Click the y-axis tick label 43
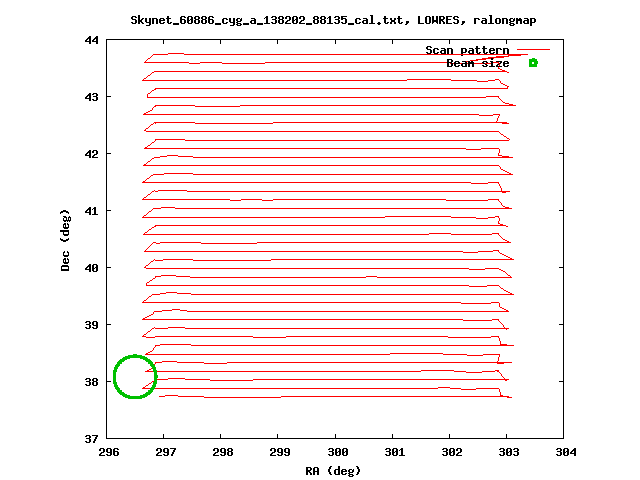640x480 pixels. 92,97
